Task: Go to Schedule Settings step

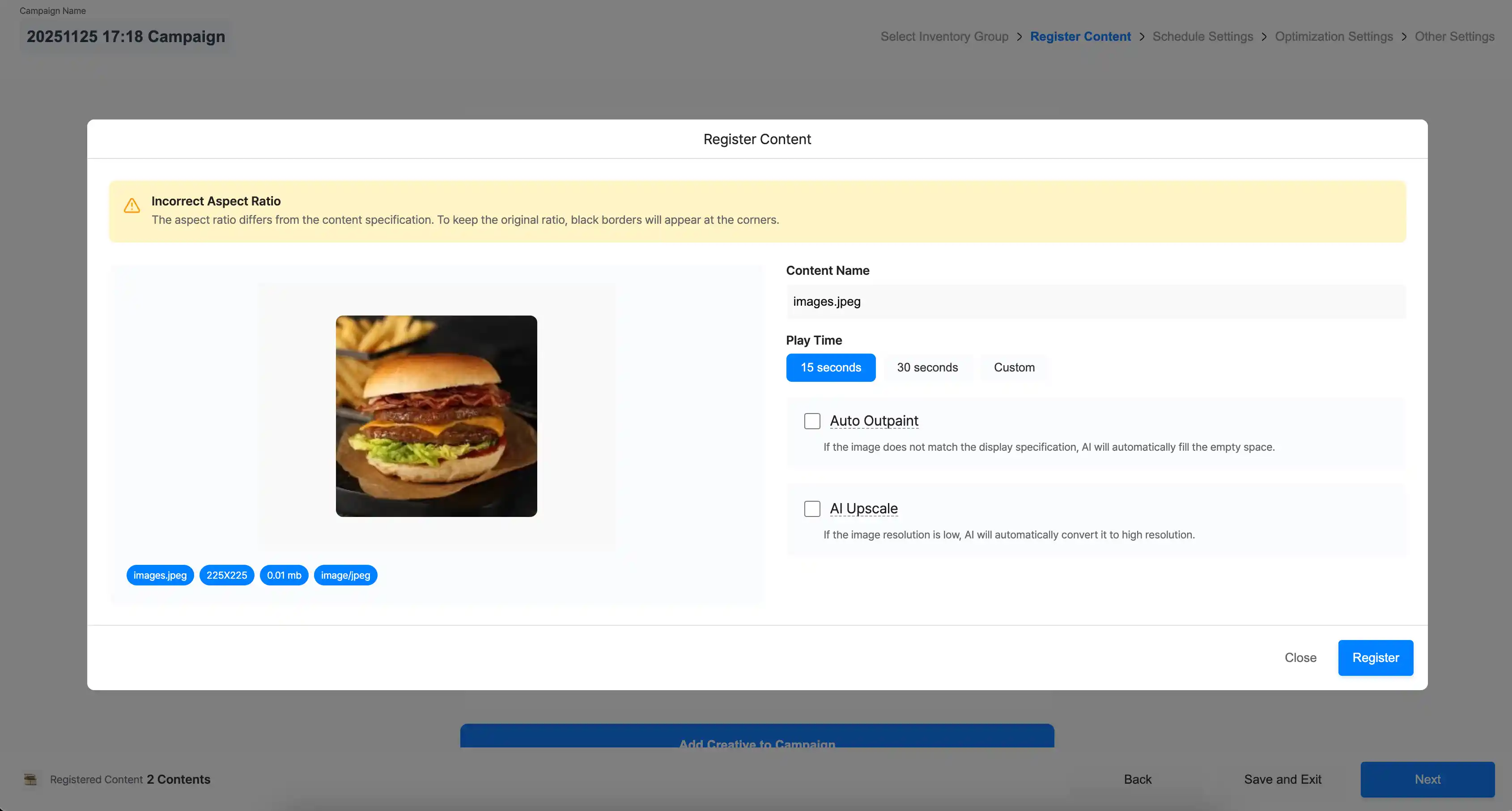Action: pyautogui.click(x=1202, y=36)
